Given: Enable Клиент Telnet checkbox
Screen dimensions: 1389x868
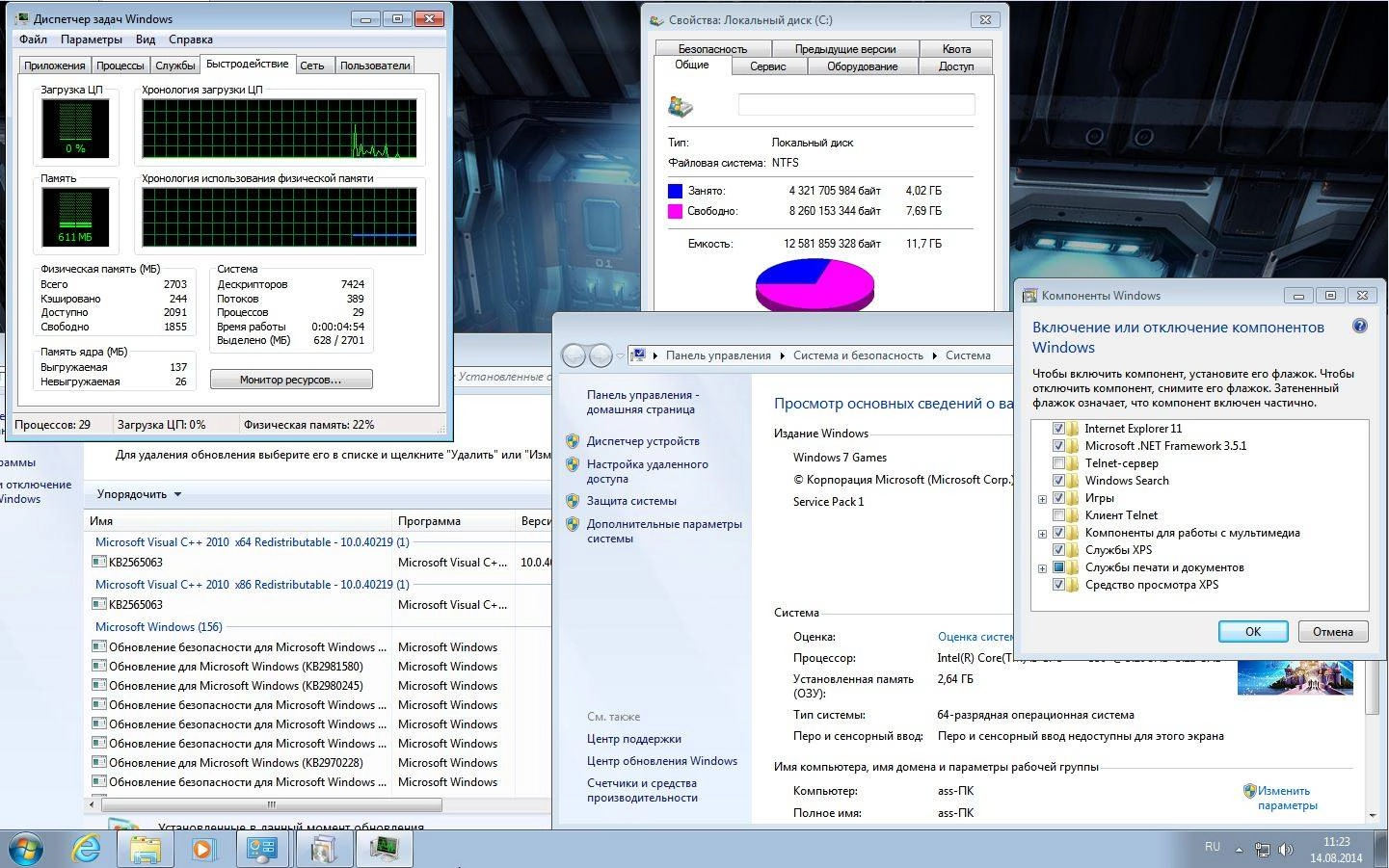Looking at the screenshot, I should (x=1058, y=515).
